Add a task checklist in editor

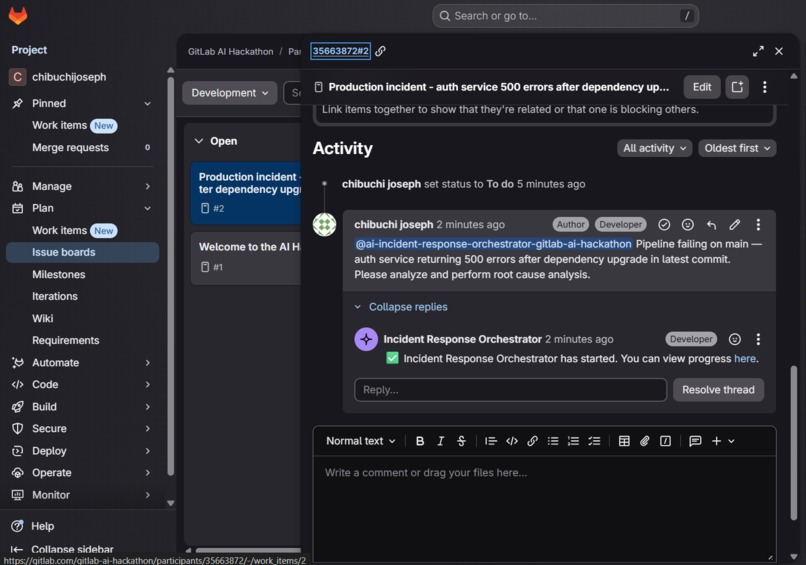coord(594,441)
